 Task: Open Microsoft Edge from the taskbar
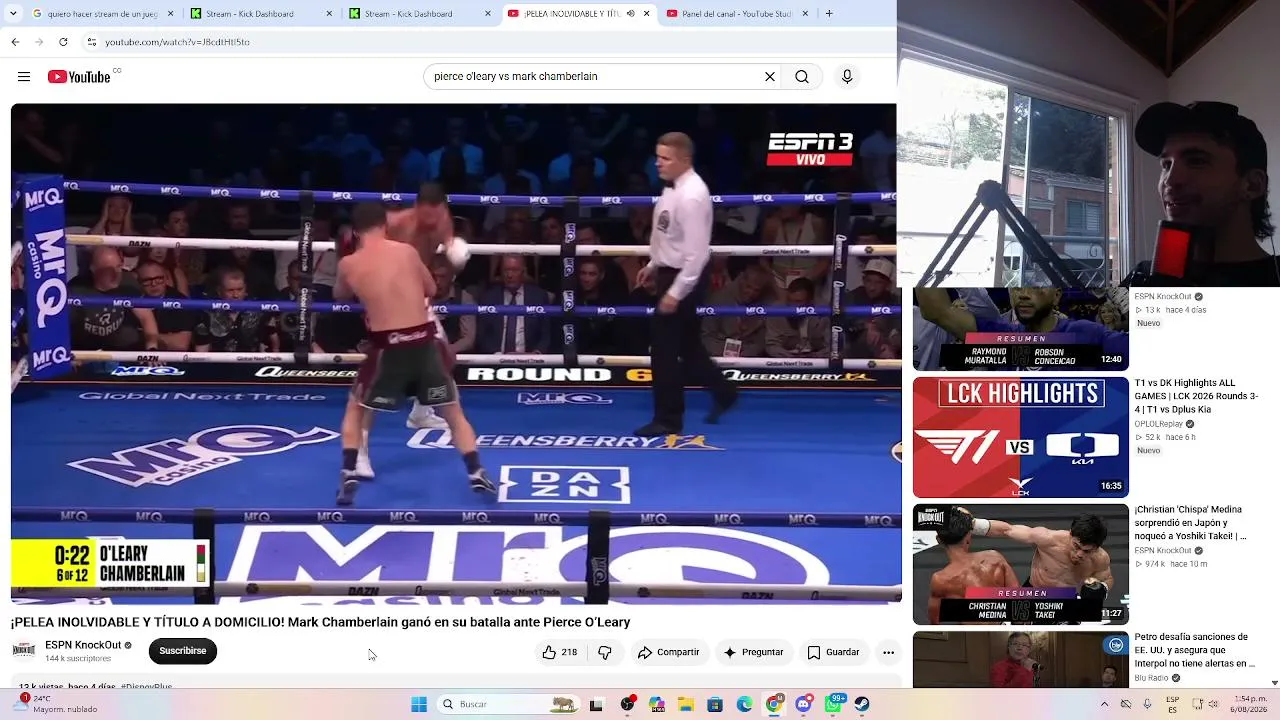coord(745,704)
